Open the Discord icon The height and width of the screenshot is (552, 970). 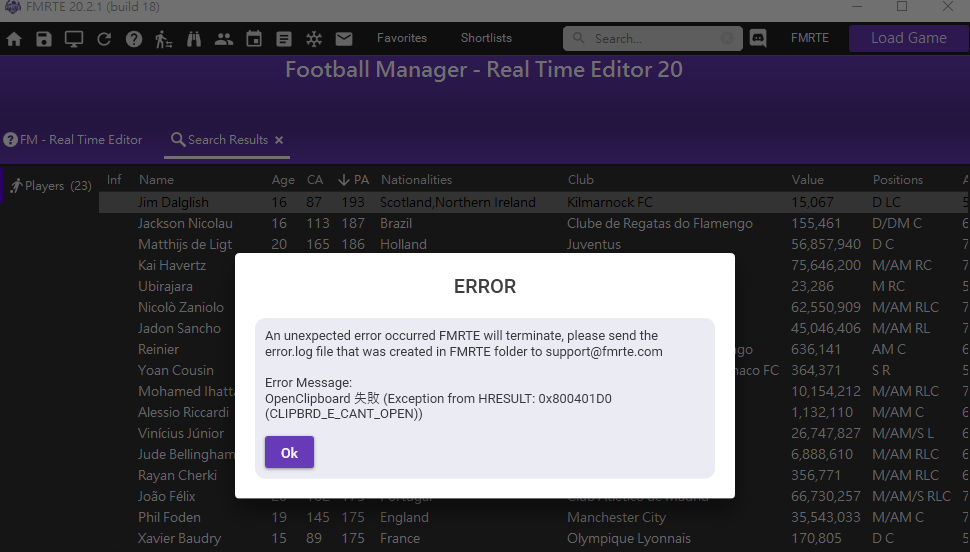tap(758, 38)
